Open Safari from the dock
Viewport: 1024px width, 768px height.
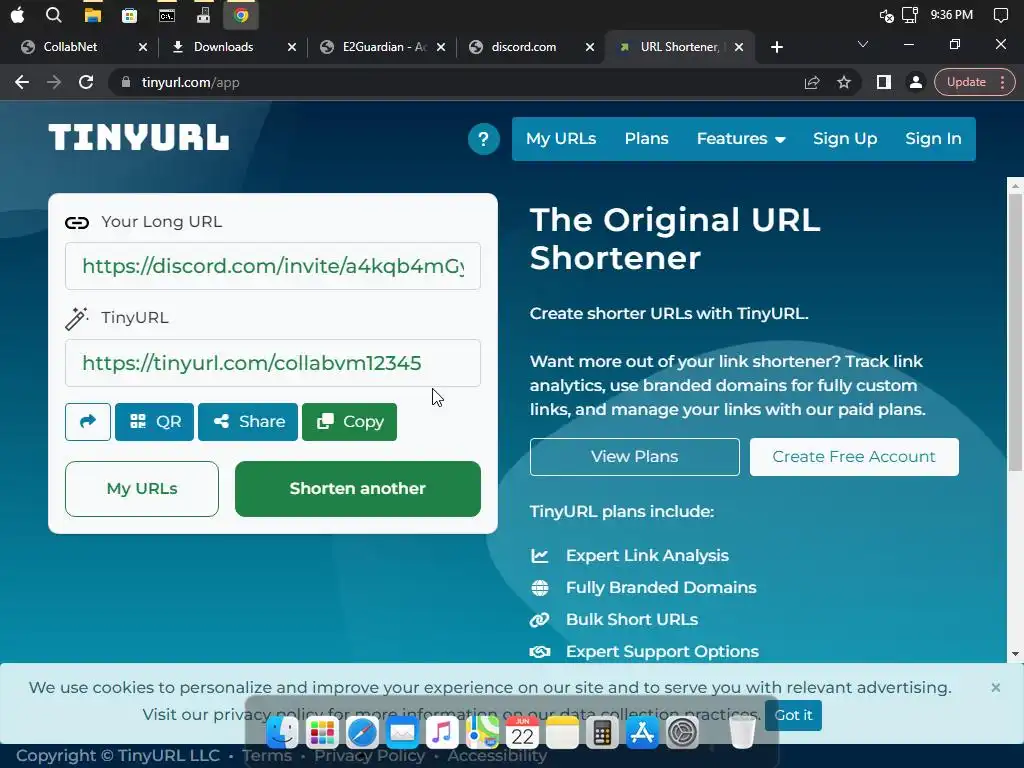click(x=362, y=733)
